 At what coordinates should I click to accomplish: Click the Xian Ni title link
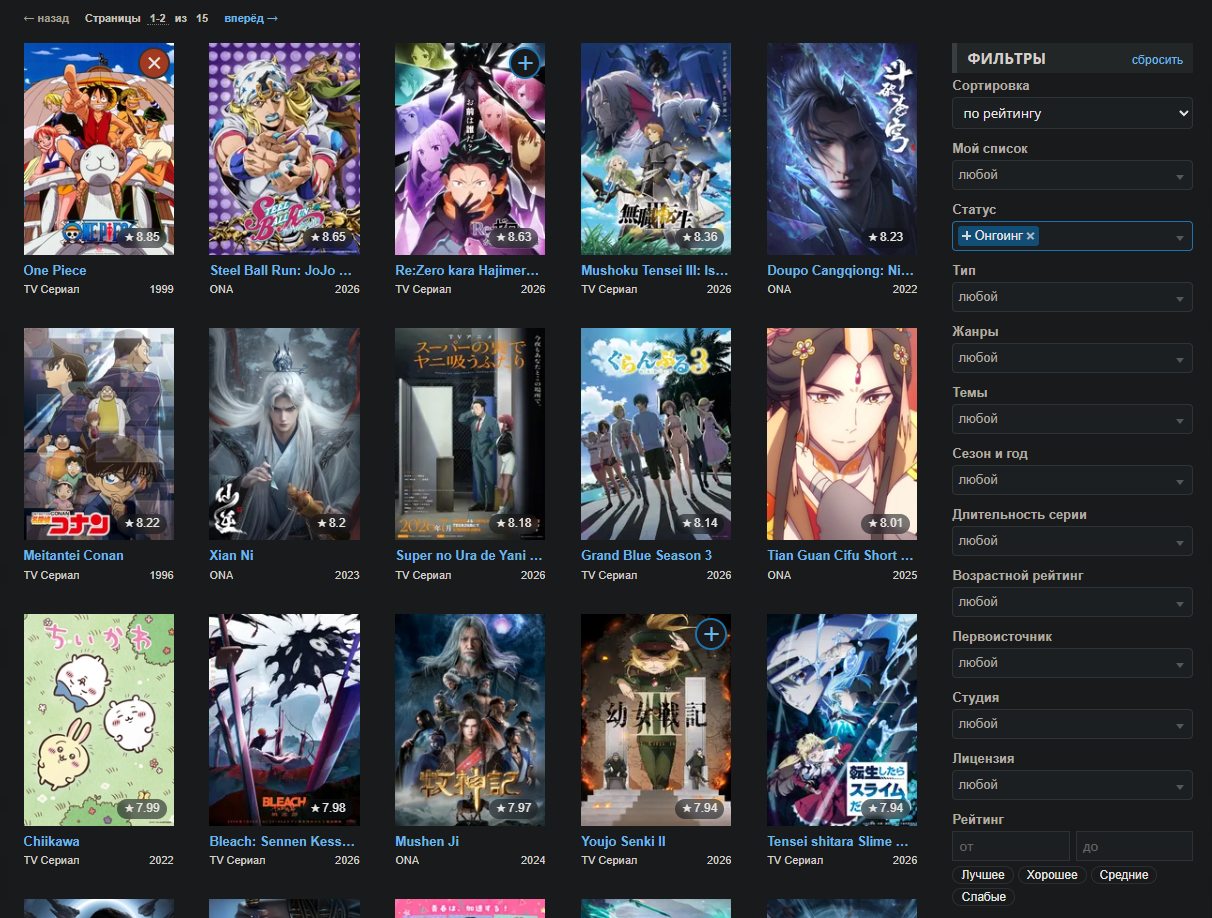pos(230,555)
